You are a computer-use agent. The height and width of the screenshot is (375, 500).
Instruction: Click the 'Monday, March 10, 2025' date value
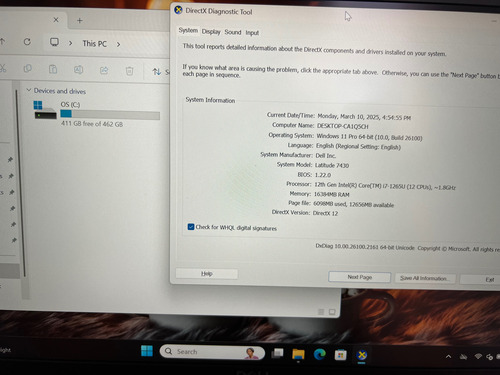(364, 117)
